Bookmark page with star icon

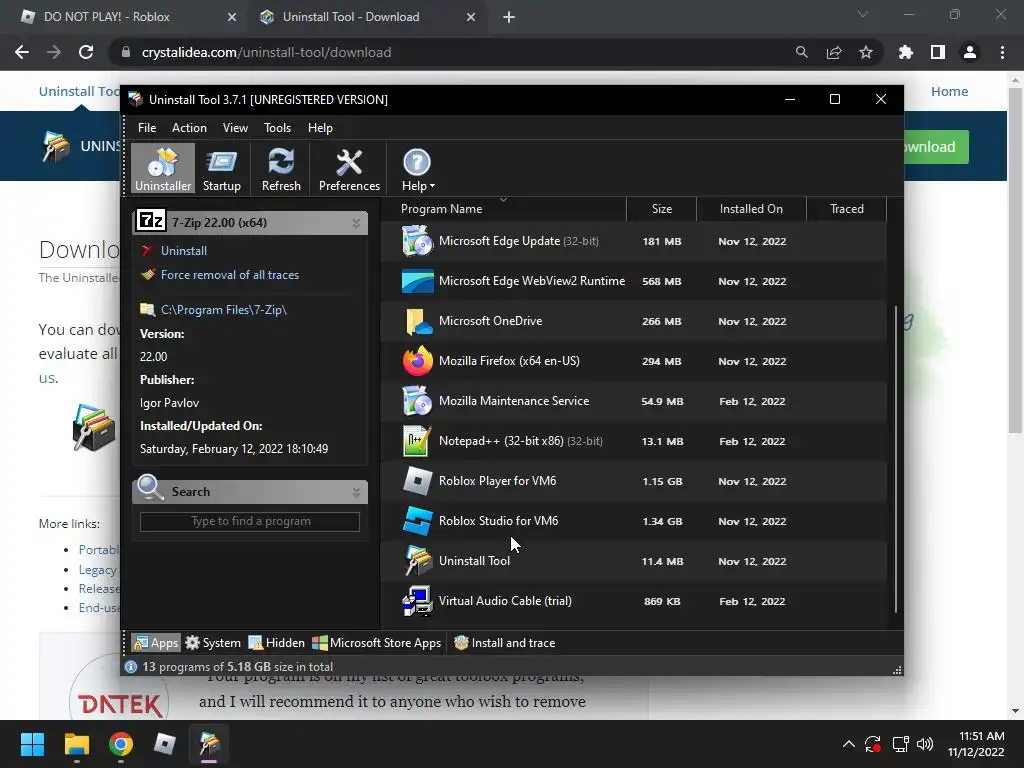pos(865,52)
